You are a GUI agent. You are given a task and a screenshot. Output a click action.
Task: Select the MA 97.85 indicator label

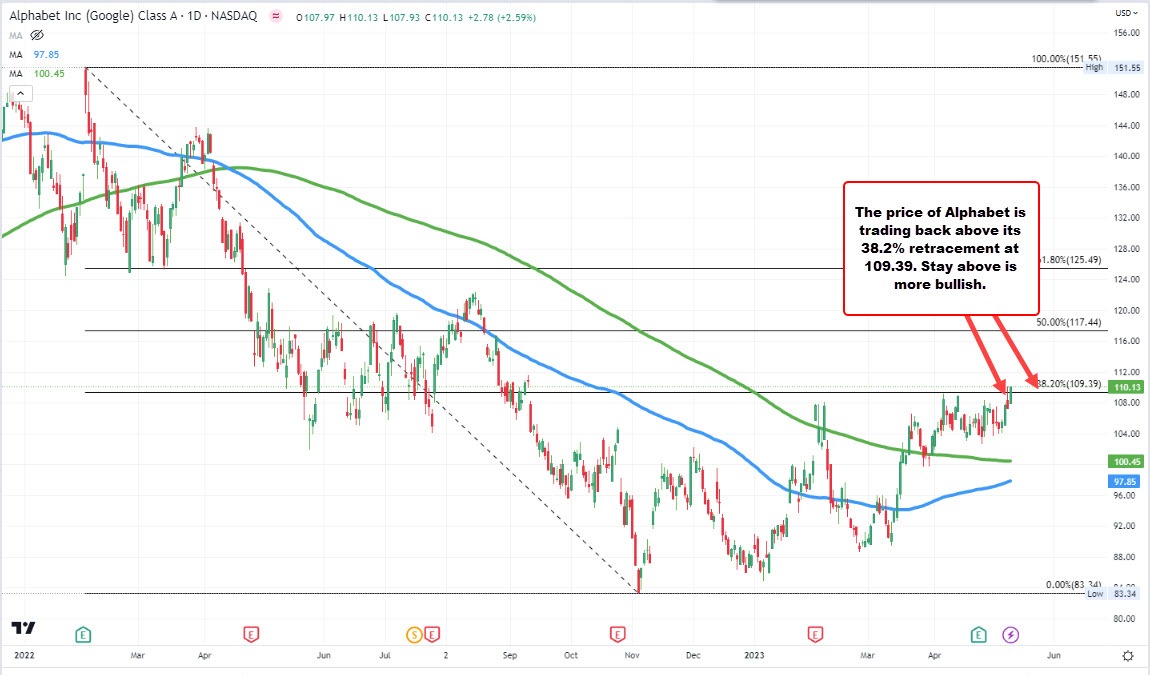[x=34, y=54]
